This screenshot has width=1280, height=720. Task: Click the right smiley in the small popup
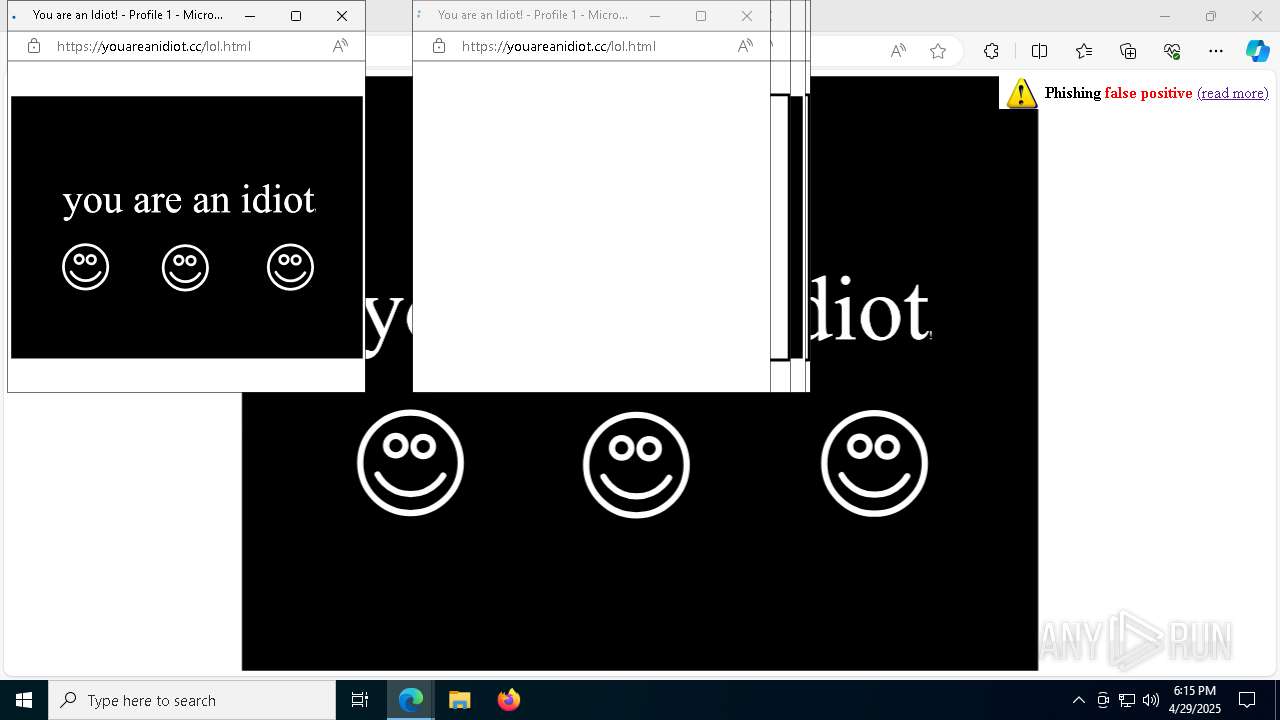point(290,267)
